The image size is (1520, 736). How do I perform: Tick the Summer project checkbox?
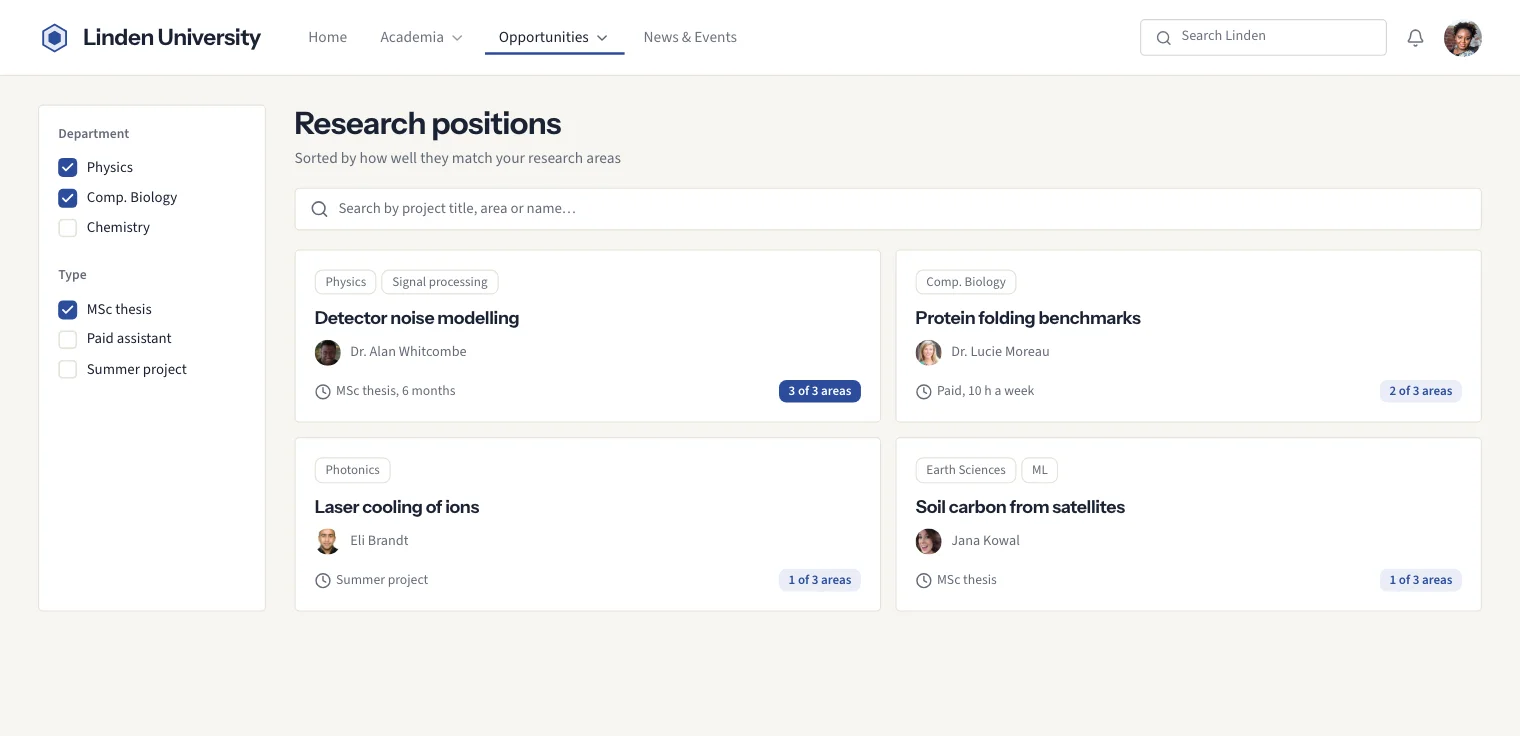(68, 369)
